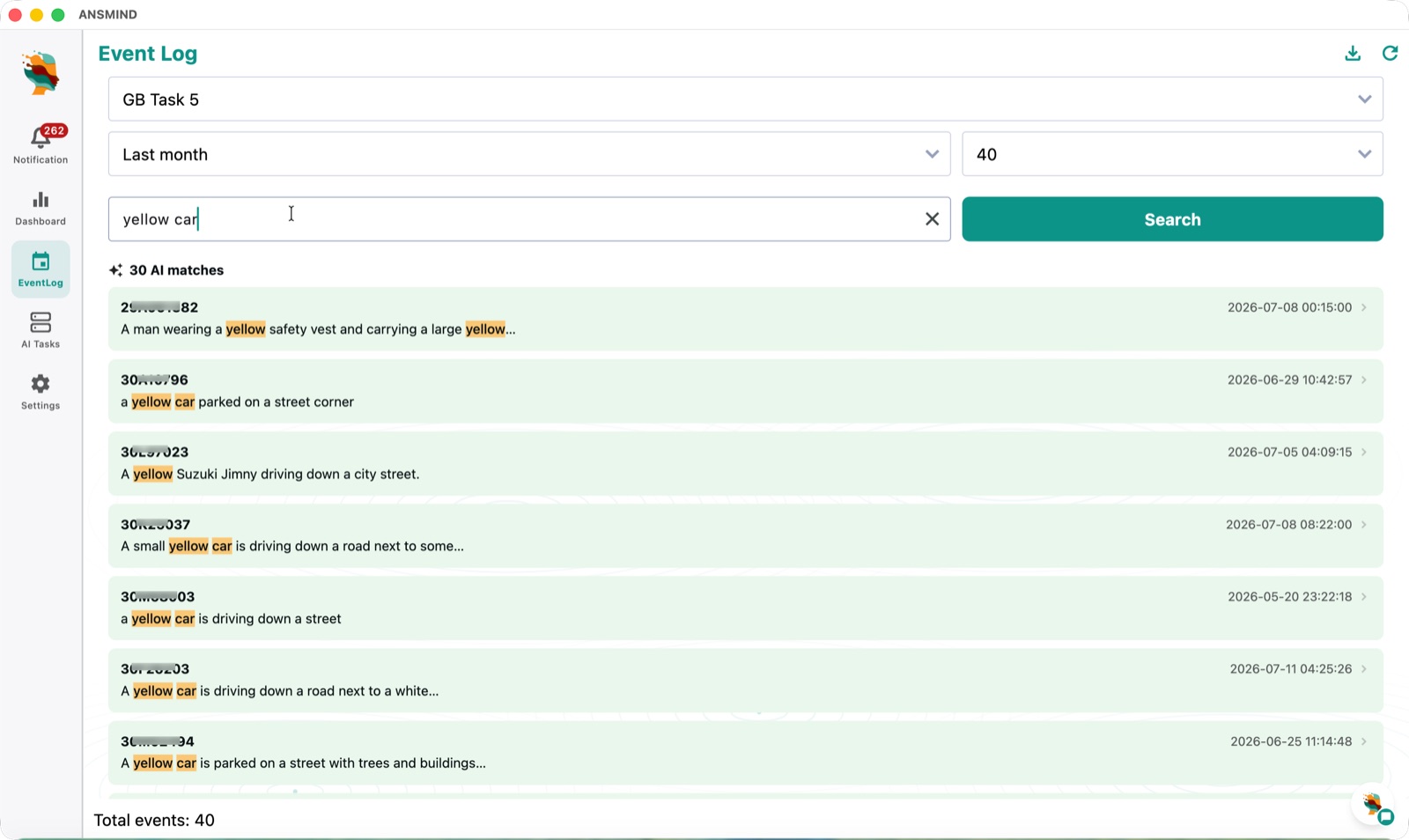The height and width of the screenshot is (840, 1409).
Task: Expand chevron for 2026-07-11 04:25:26 event
Action: (x=1364, y=668)
